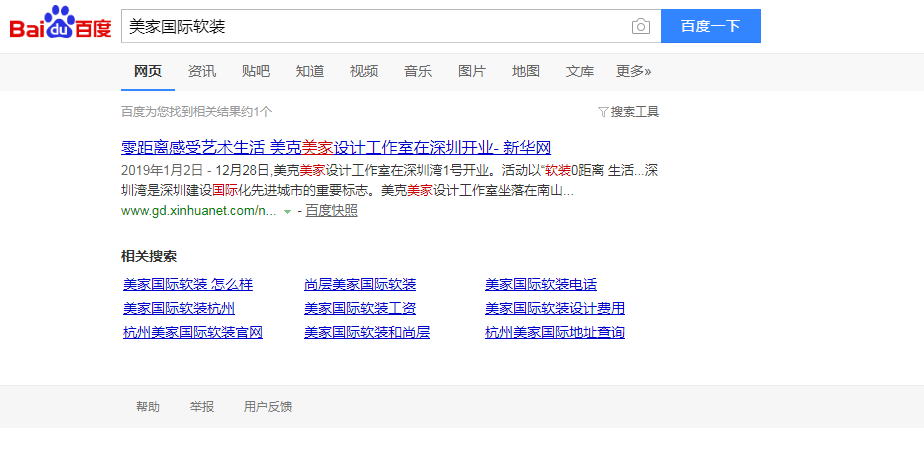Open the 音乐 tab

pyautogui.click(x=418, y=72)
